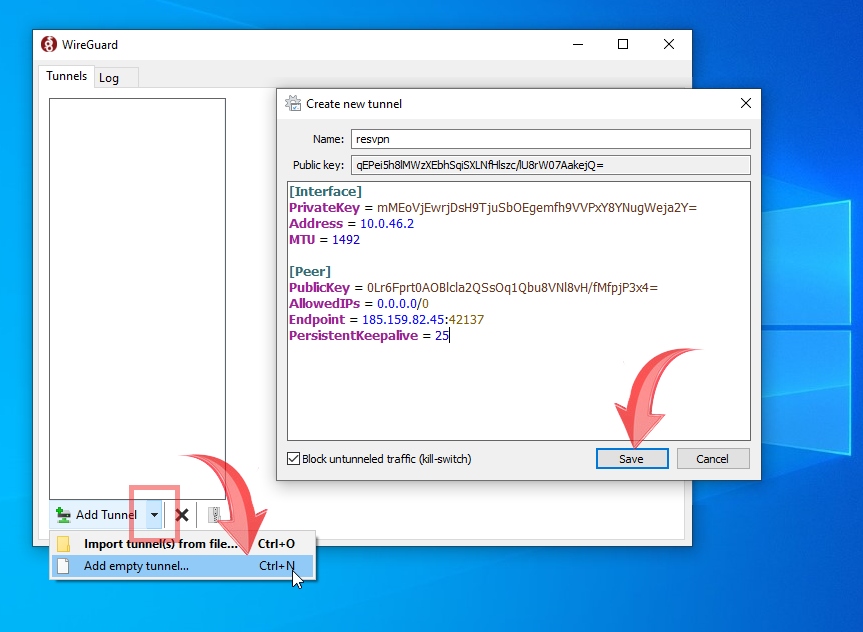Select Import tunnel(s) from file menu entry
This screenshot has height=632, width=863.
(183, 544)
